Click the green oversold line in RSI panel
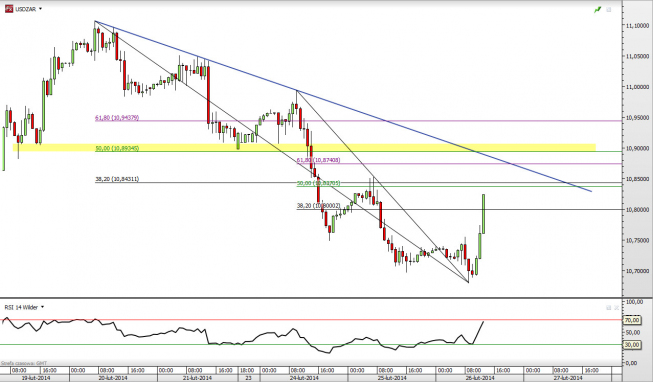This screenshot has height=382, width=653. pos(311,345)
